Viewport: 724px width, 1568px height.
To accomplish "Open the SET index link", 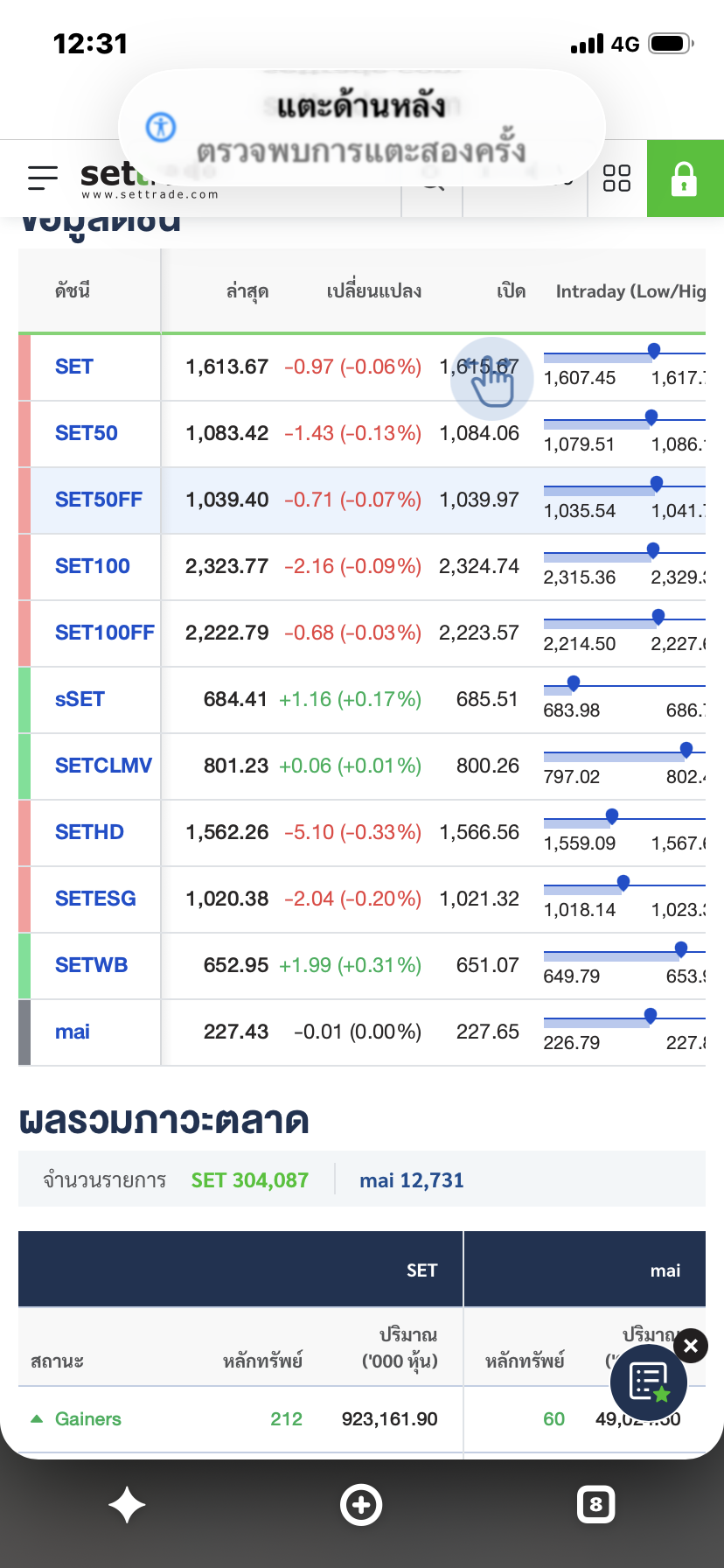I will [74, 367].
